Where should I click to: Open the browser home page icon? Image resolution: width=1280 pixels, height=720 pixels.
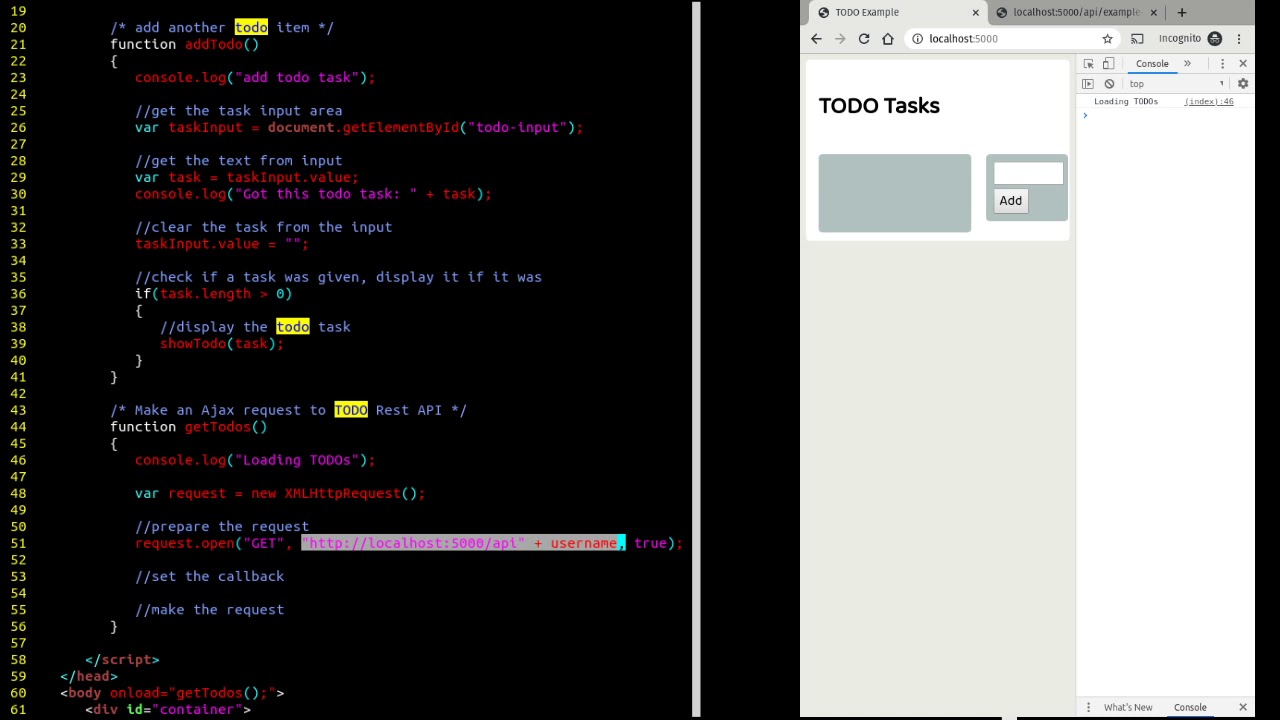pos(888,39)
